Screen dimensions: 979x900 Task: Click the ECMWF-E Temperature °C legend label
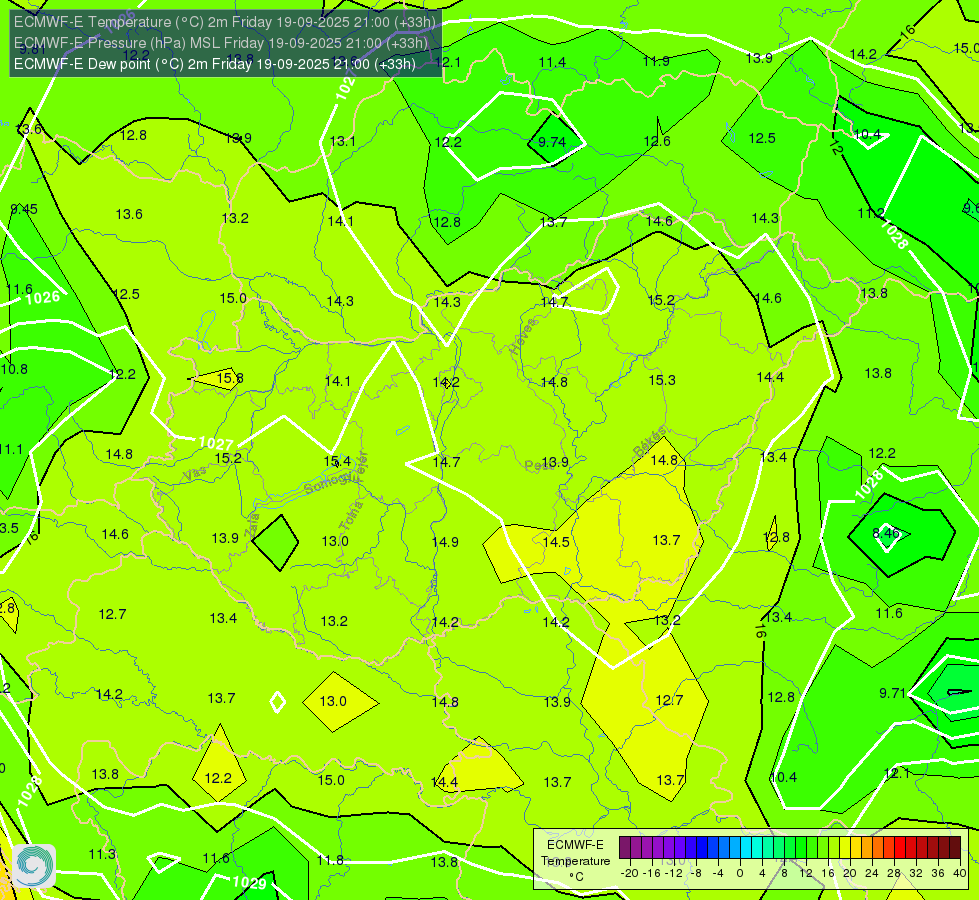pos(575,861)
